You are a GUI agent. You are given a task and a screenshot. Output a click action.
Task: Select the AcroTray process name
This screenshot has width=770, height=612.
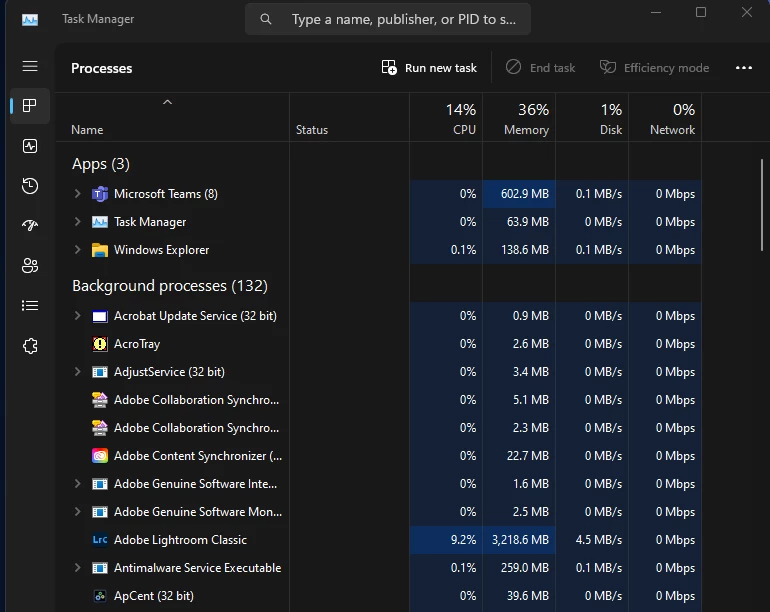pyautogui.click(x=137, y=344)
